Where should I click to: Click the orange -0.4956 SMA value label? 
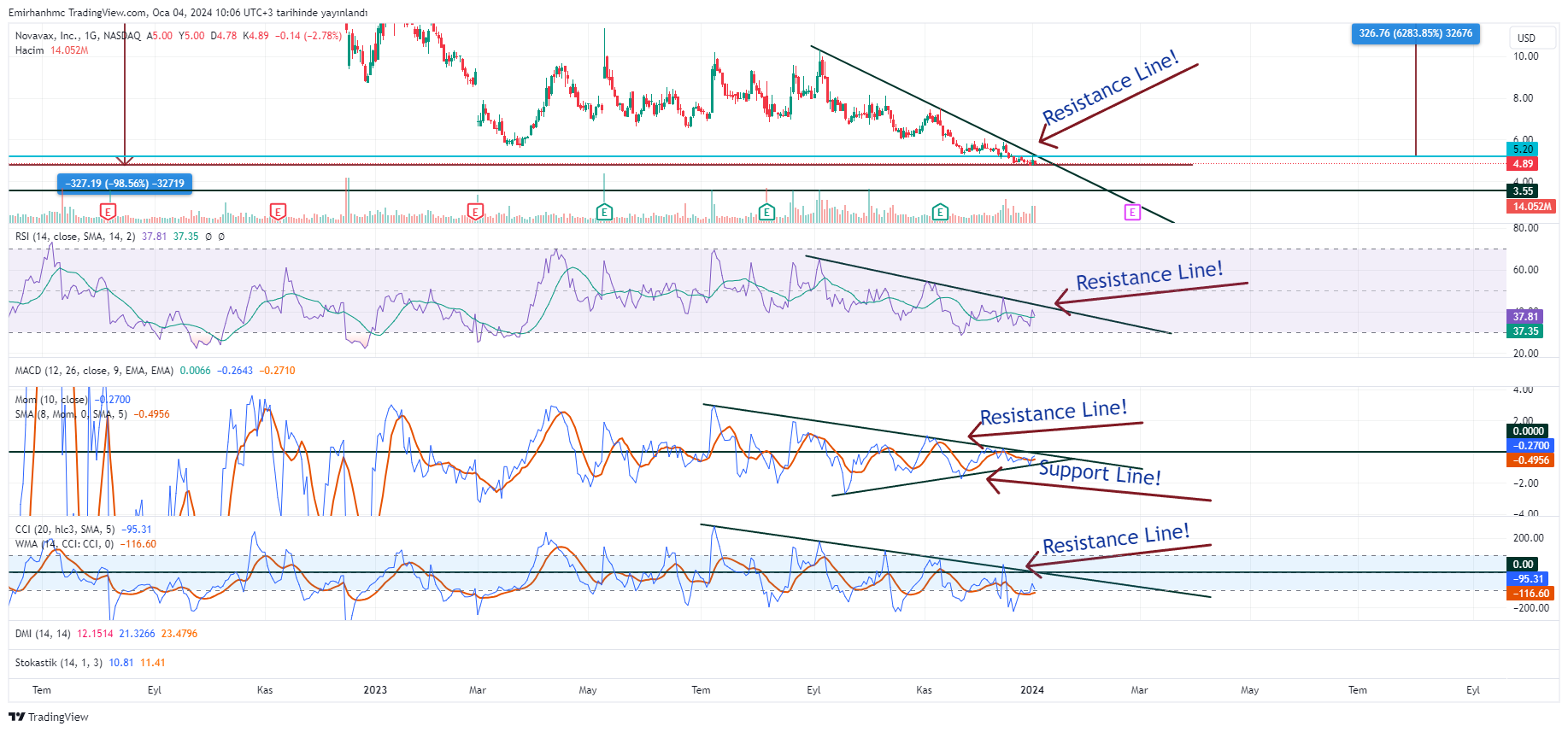coord(1531,460)
